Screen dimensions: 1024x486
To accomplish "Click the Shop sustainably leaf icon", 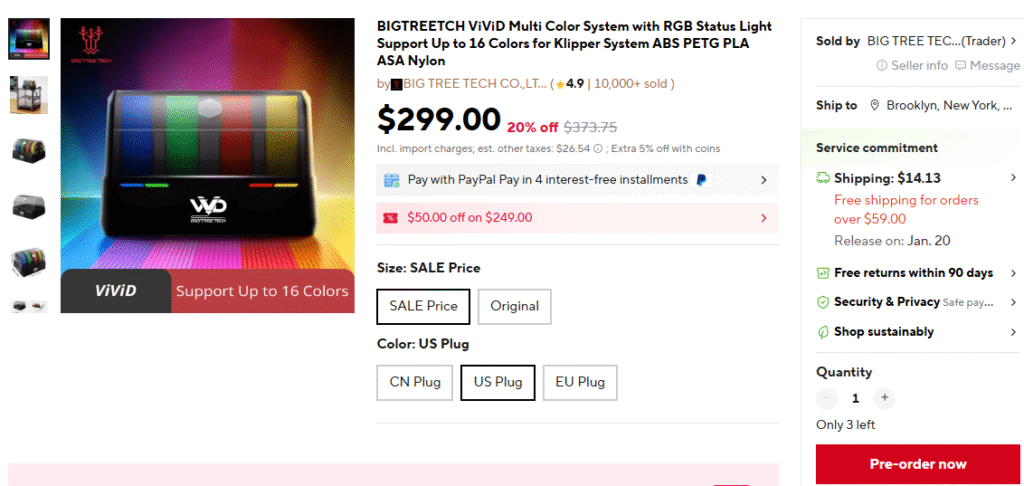I will [823, 332].
